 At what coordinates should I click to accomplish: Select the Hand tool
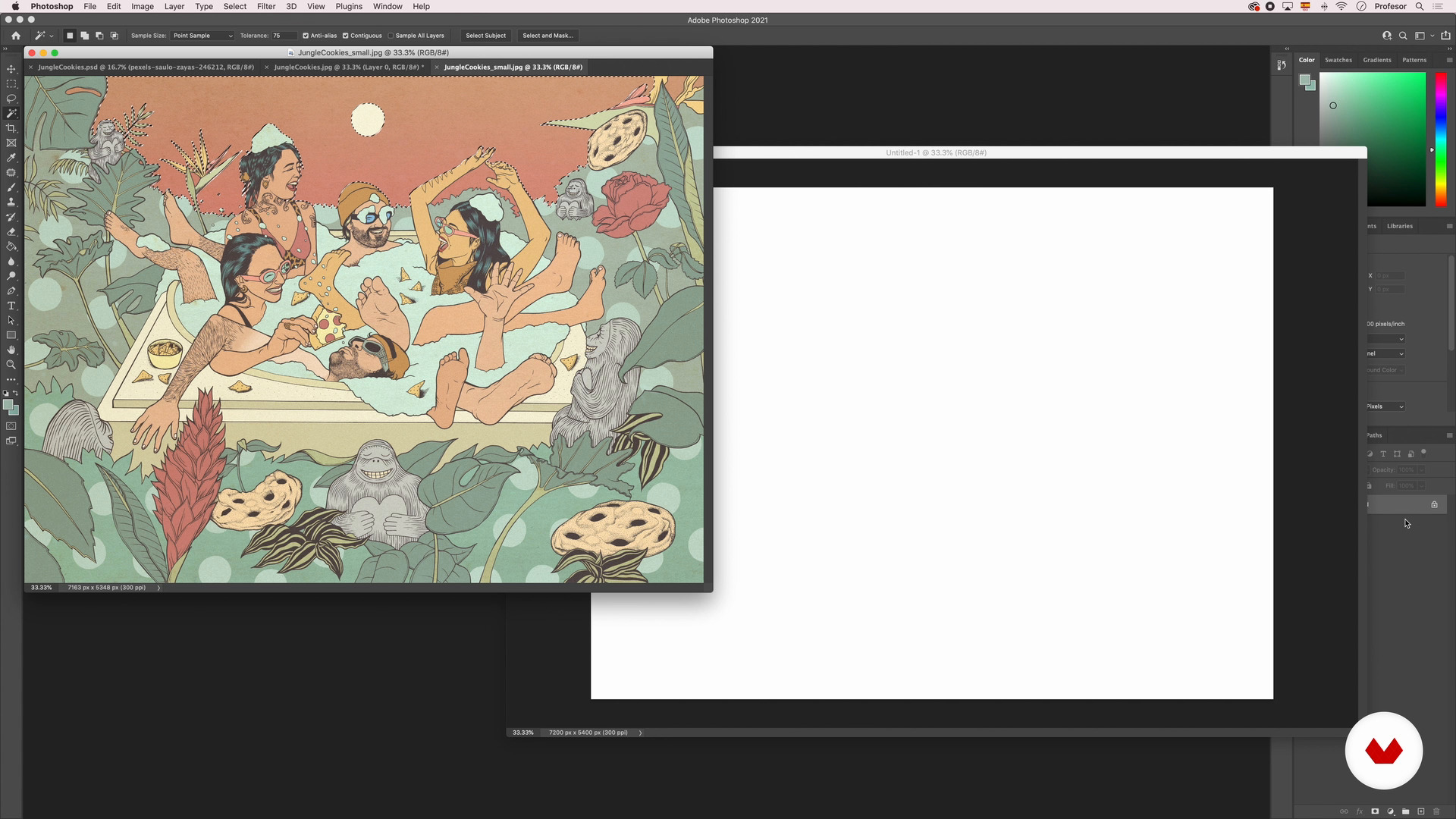pyautogui.click(x=11, y=350)
